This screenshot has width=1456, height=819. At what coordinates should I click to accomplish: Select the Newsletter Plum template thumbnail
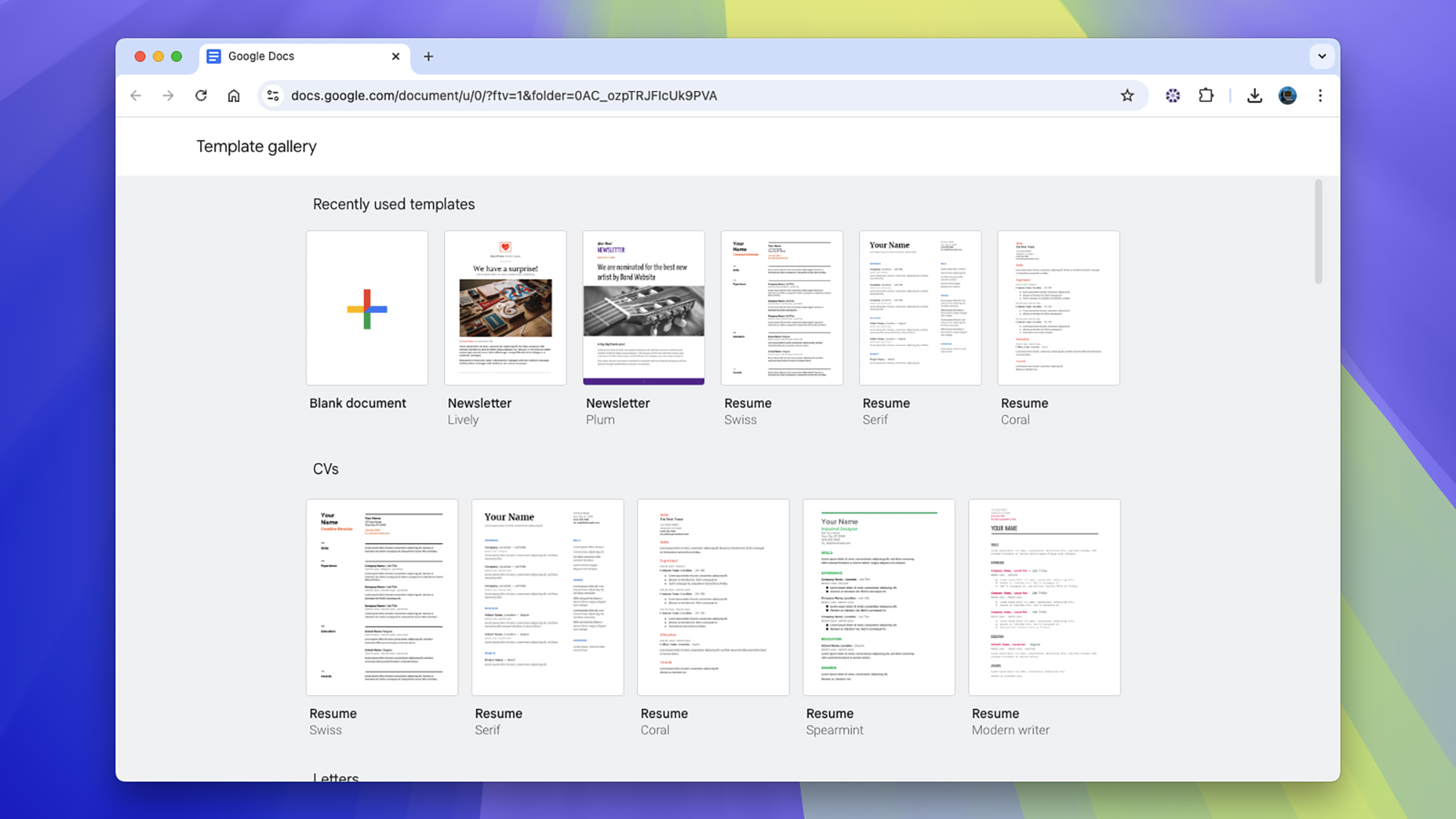click(644, 307)
